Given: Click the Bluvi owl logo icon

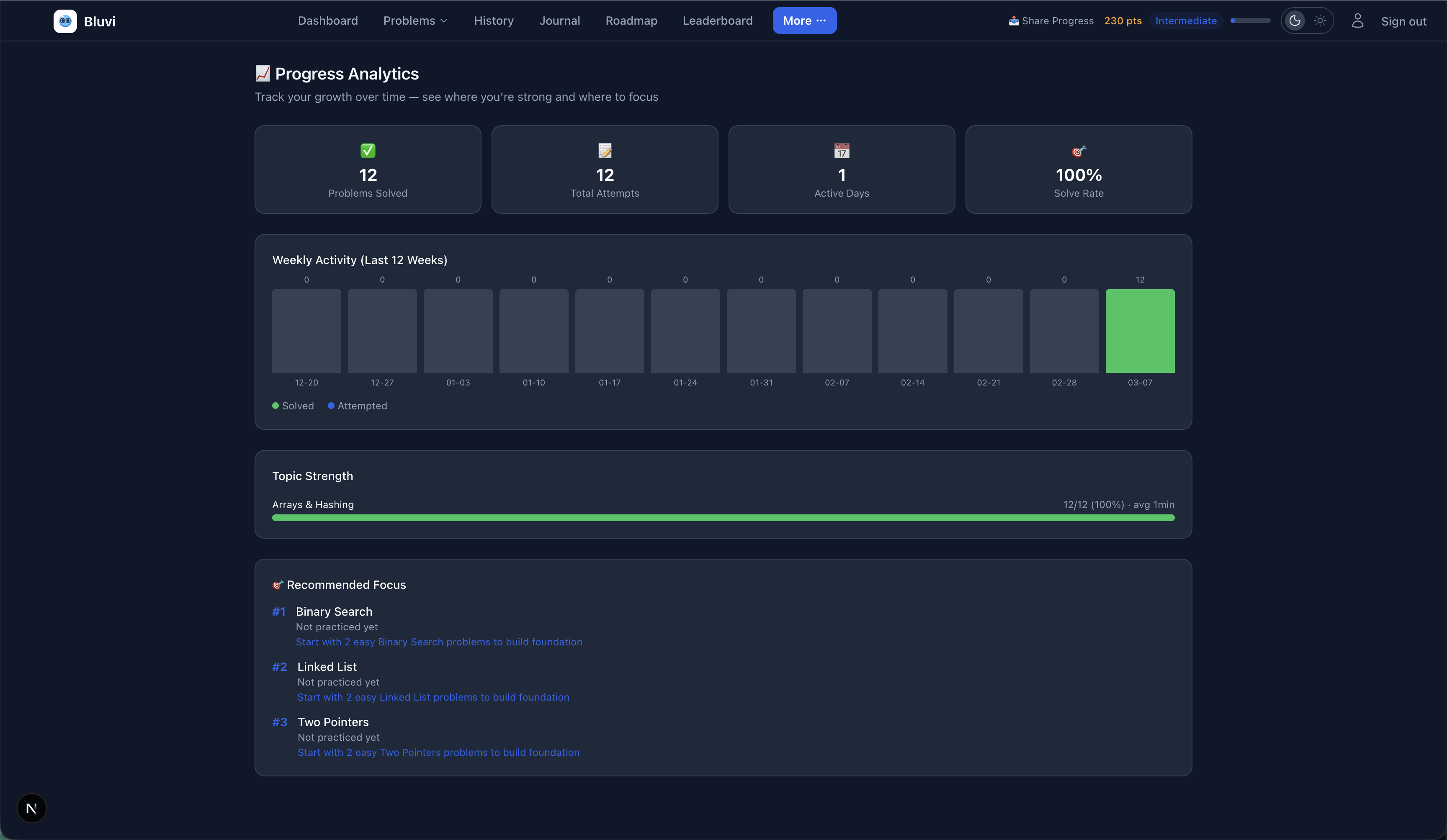Looking at the screenshot, I should pyautogui.click(x=65, y=21).
